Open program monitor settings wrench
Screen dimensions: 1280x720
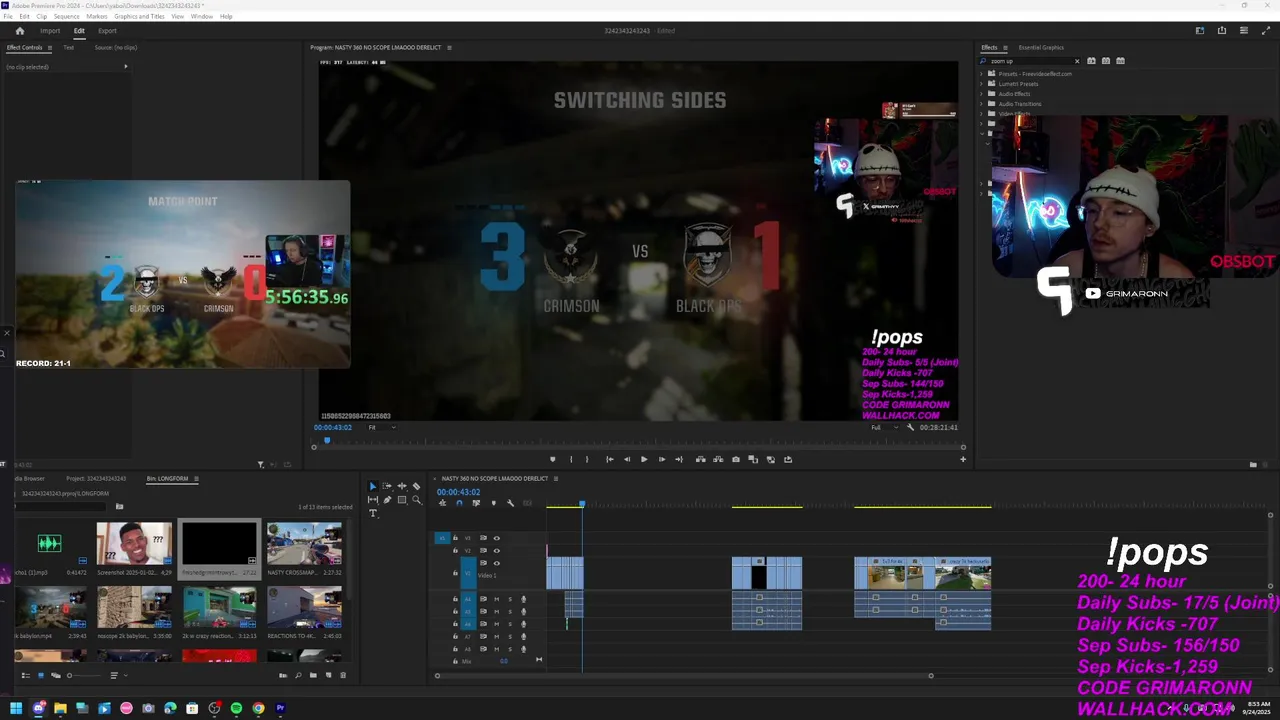(910, 427)
